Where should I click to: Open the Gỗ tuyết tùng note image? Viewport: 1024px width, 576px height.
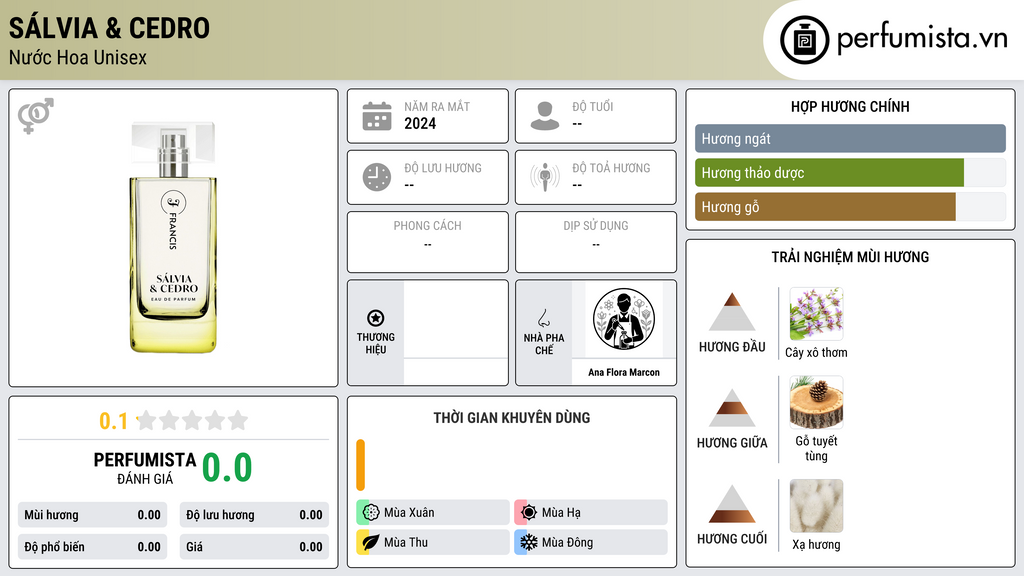[816, 402]
